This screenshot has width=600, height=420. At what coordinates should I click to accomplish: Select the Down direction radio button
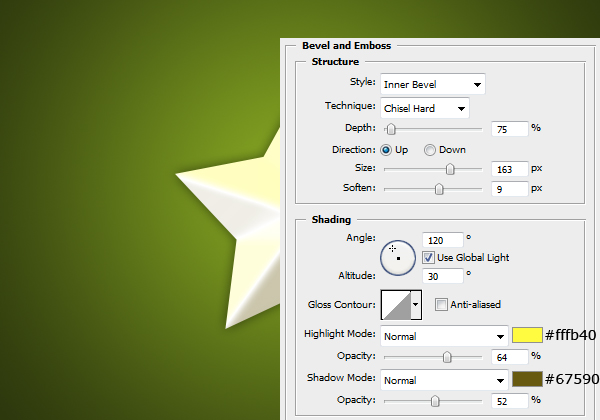pos(430,150)
